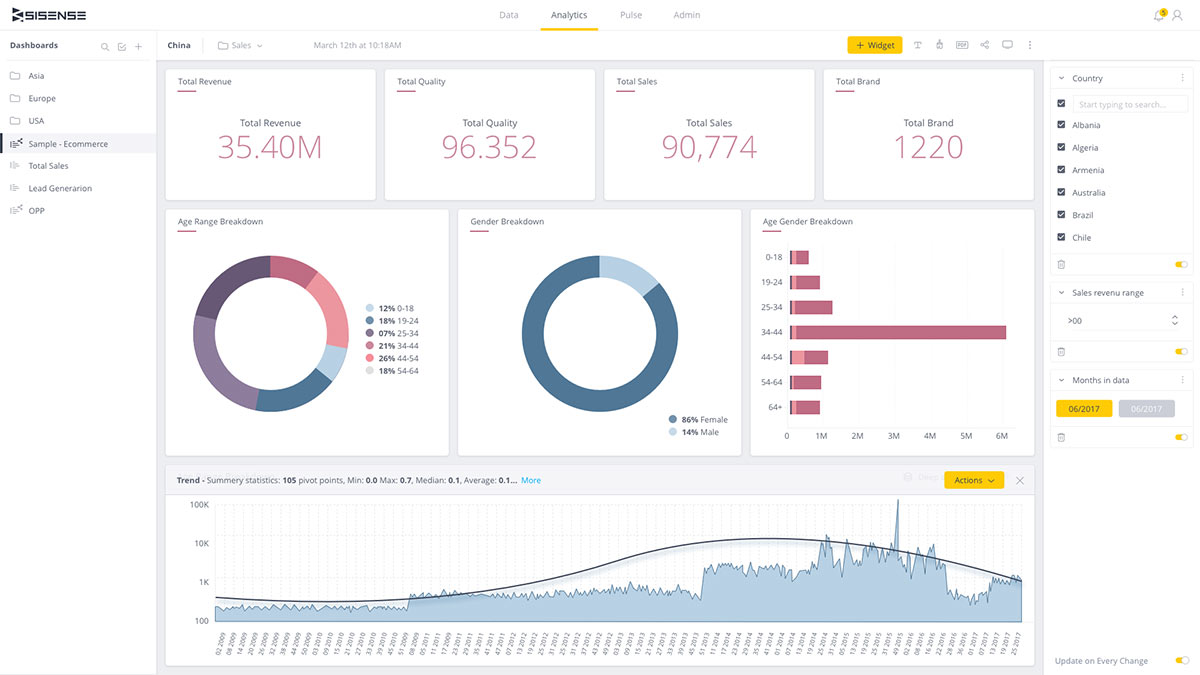Click the More link in the Trend statistics
Viewport: 1200px width, 675px height.
coord(530,480)
